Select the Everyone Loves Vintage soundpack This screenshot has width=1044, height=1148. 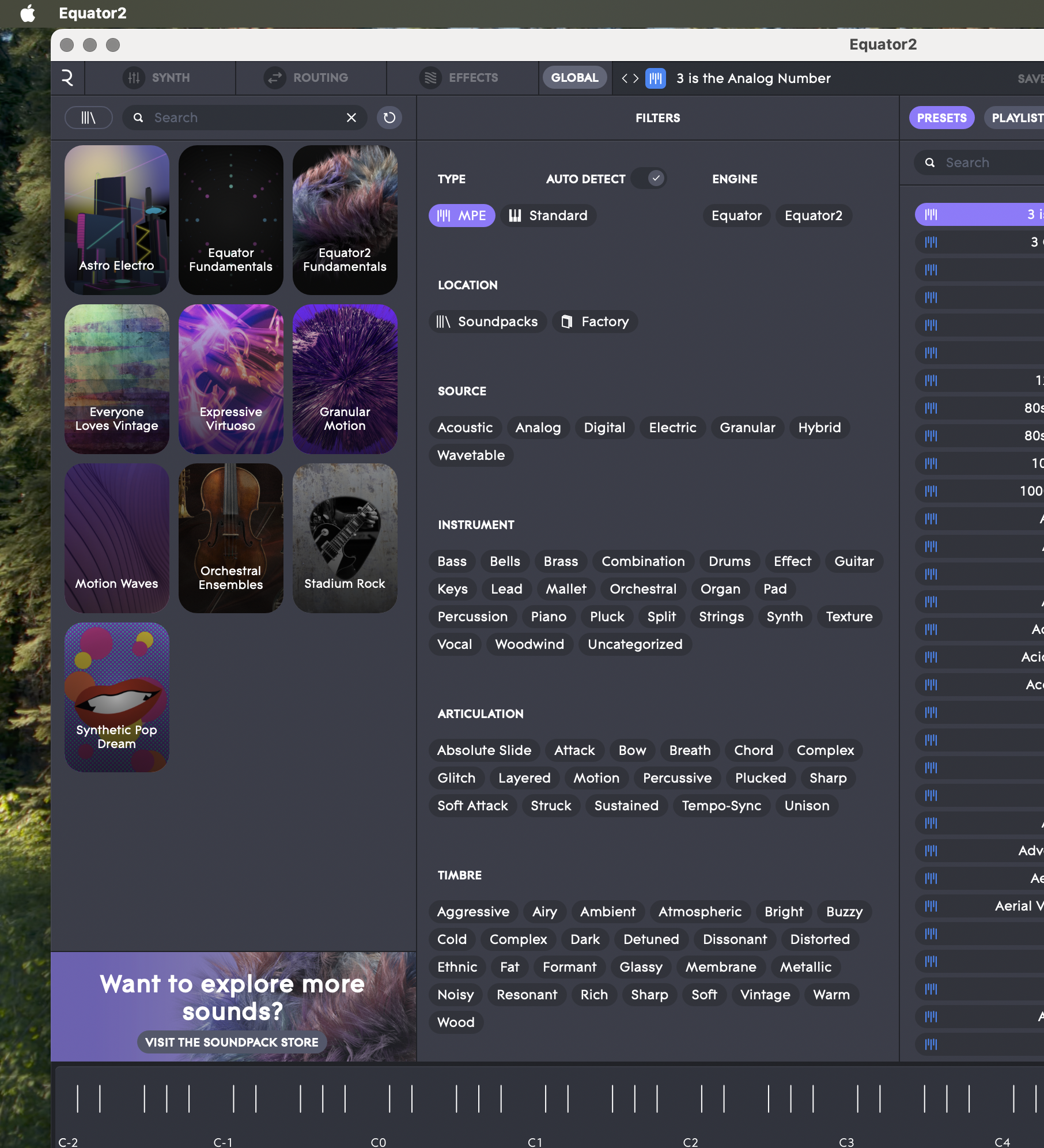pos(117,379)
